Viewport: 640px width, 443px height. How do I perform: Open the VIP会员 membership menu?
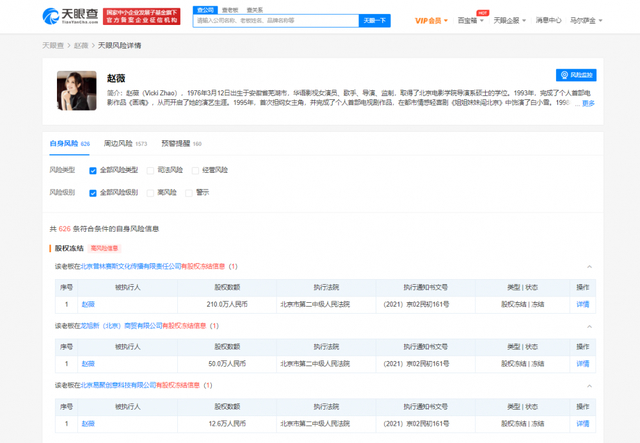pos(432,20)
